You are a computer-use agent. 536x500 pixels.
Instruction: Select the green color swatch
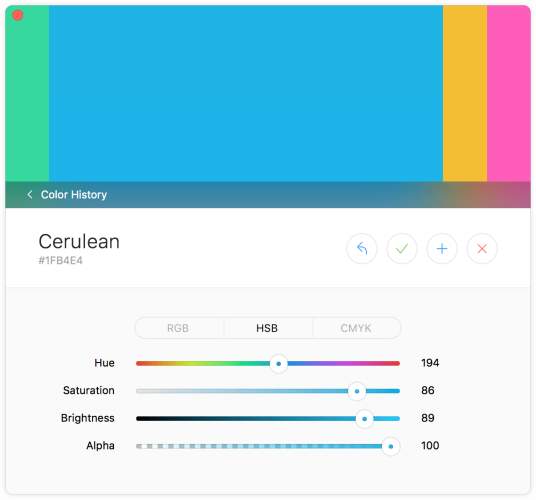tap(27, 93)
